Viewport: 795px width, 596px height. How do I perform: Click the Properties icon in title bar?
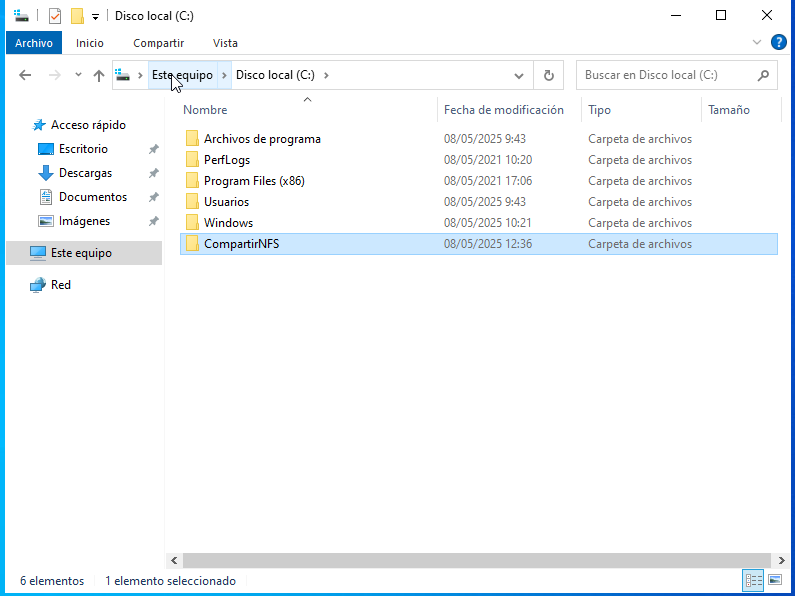pyautogui.click(x=55, y=16)
